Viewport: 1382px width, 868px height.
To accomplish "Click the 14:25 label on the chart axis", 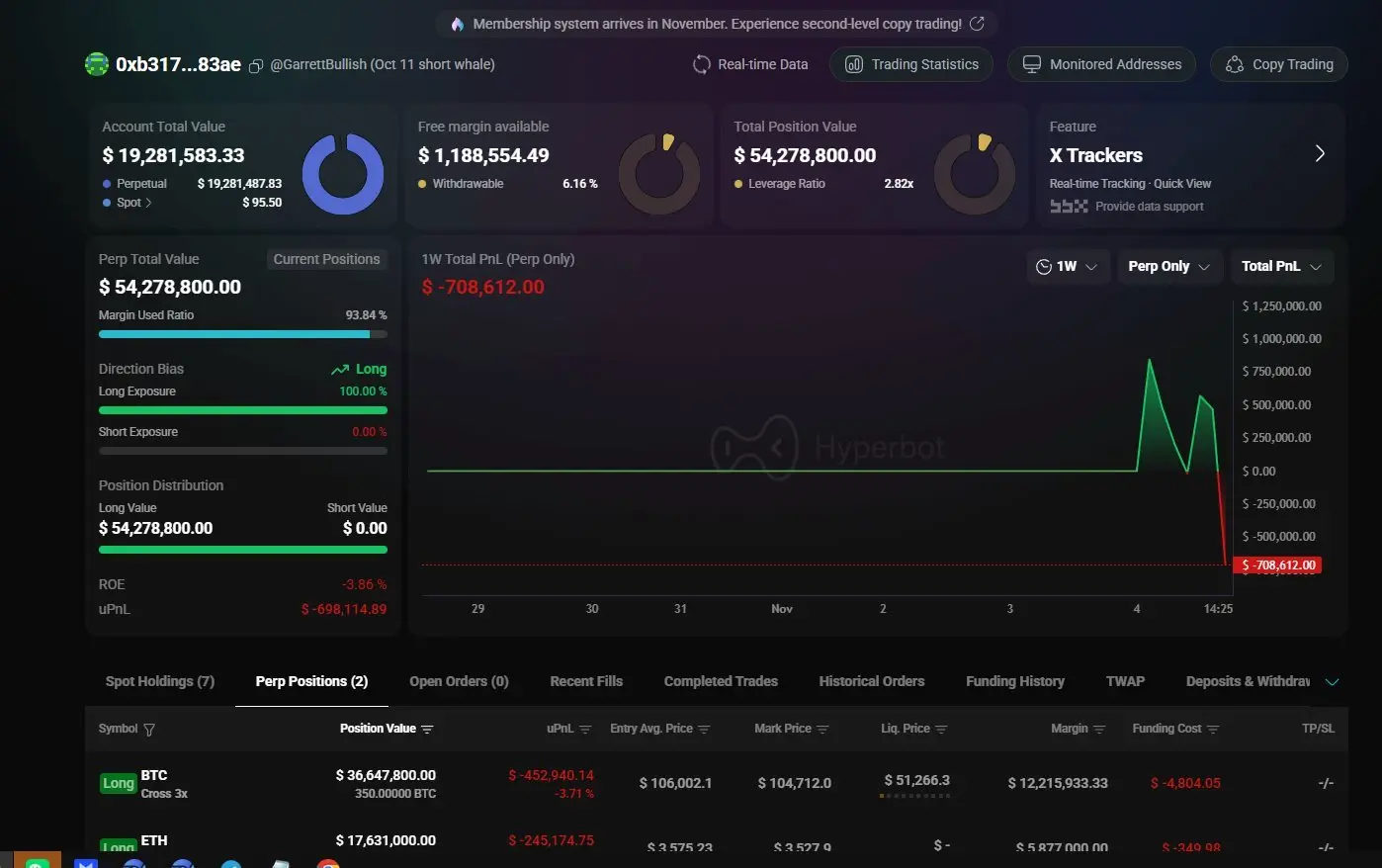I will pyautogui.click(x=1218, y=609).
